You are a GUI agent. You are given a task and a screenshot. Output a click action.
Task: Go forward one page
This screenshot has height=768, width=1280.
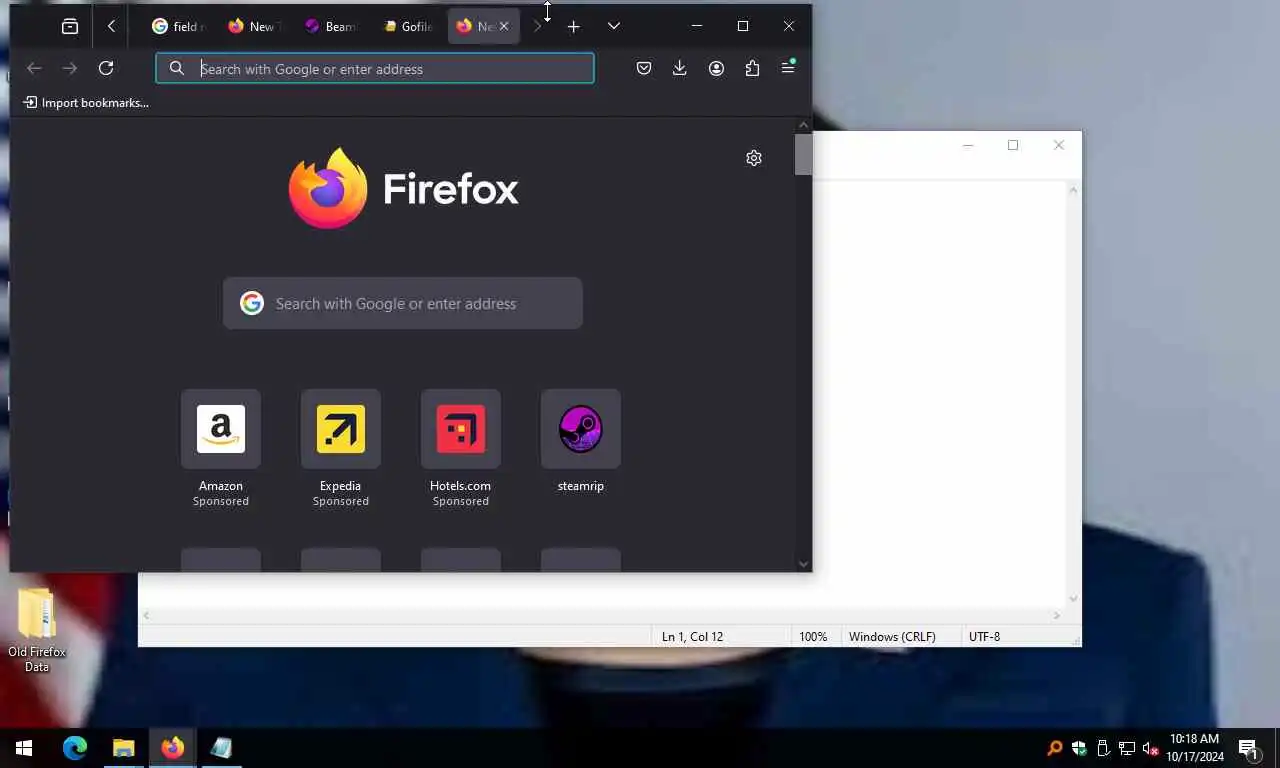pyautogui.click(x=70, y=68)
